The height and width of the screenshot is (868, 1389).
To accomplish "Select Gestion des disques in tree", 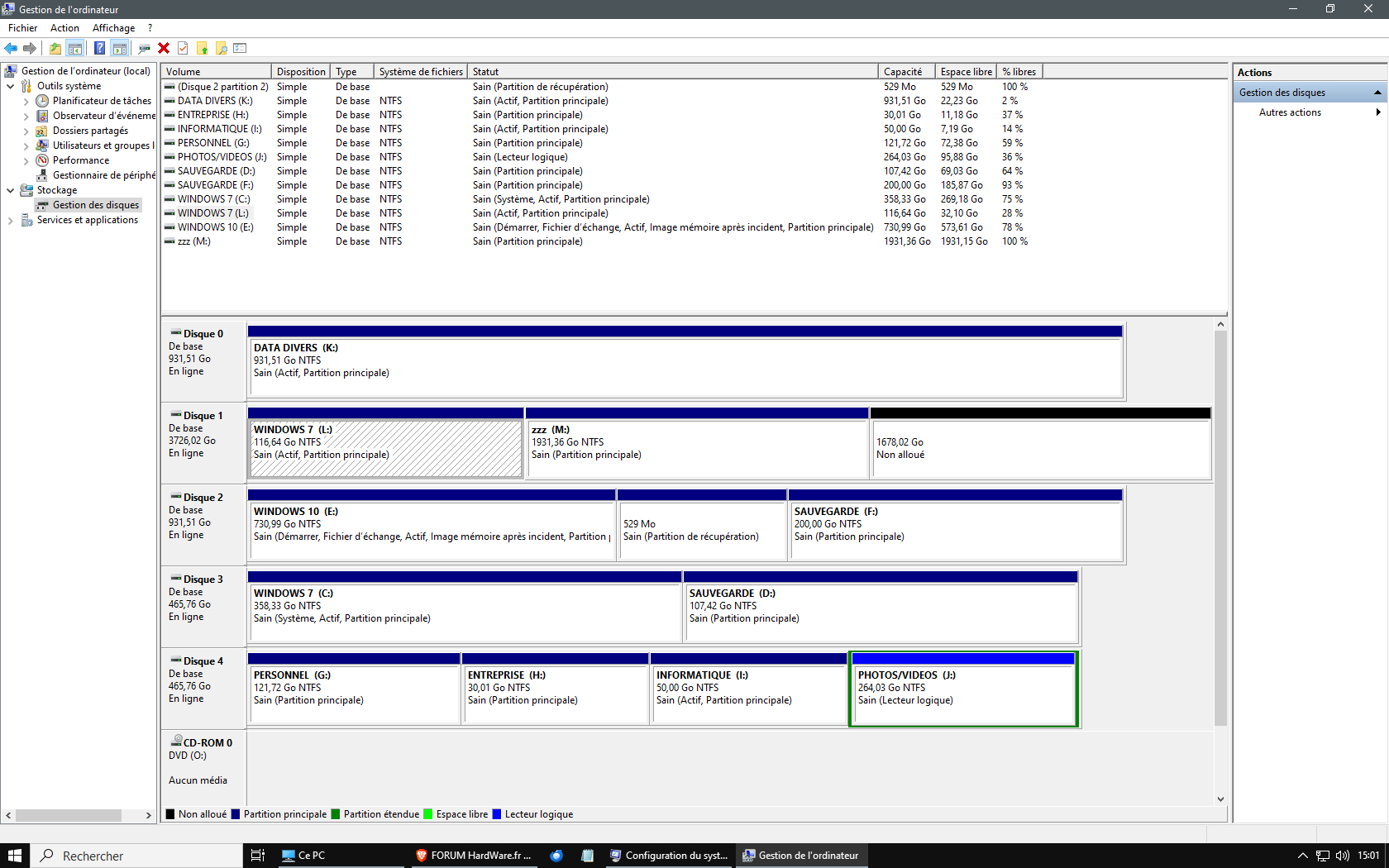I will [x=96, y=205].
